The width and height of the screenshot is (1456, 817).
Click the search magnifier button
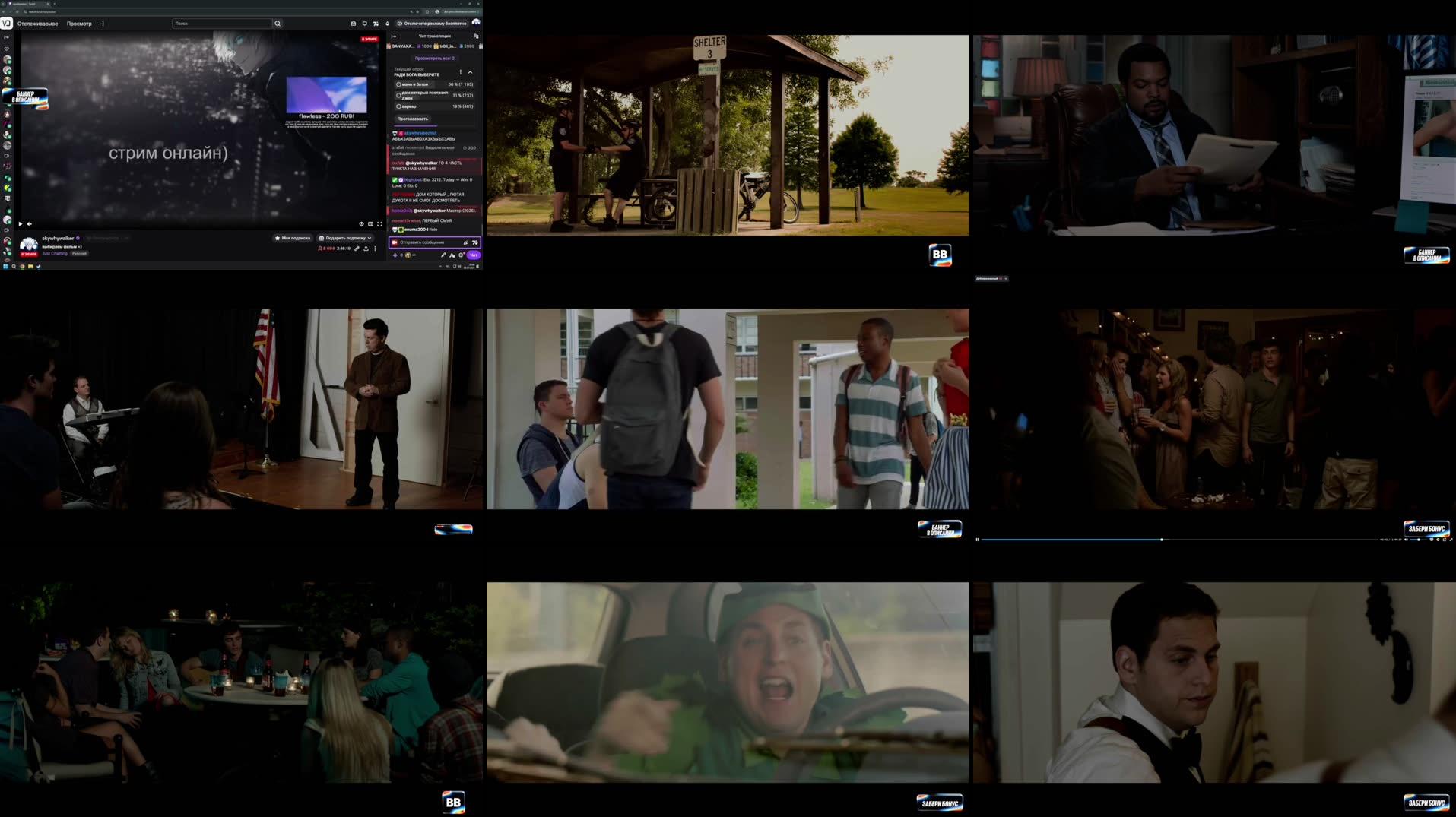[x=278, y=24]
